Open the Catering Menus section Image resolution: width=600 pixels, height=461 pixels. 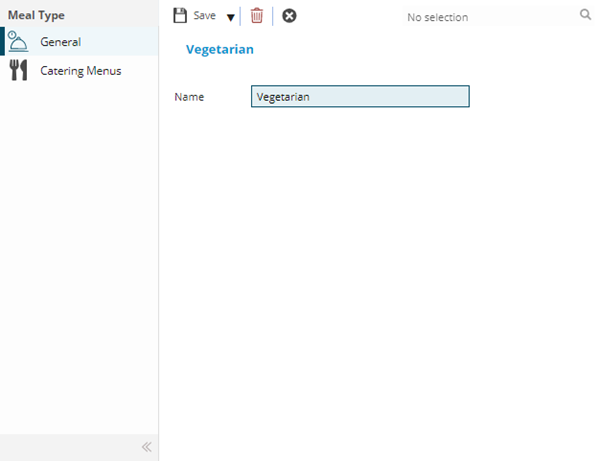click(80, 70)
